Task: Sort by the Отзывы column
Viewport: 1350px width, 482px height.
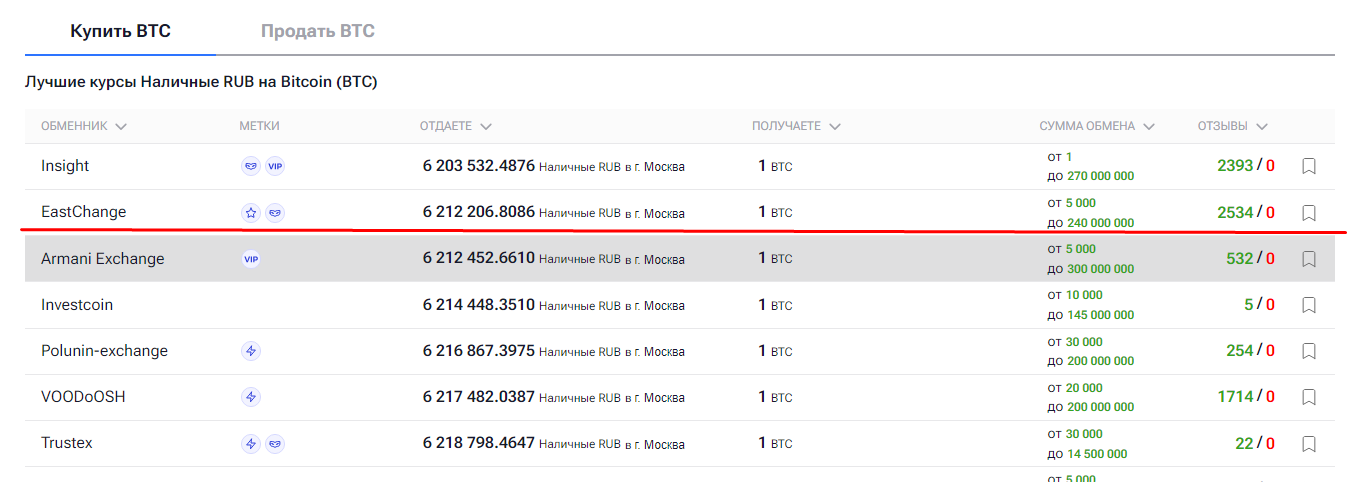Action: click(1233, 126)
